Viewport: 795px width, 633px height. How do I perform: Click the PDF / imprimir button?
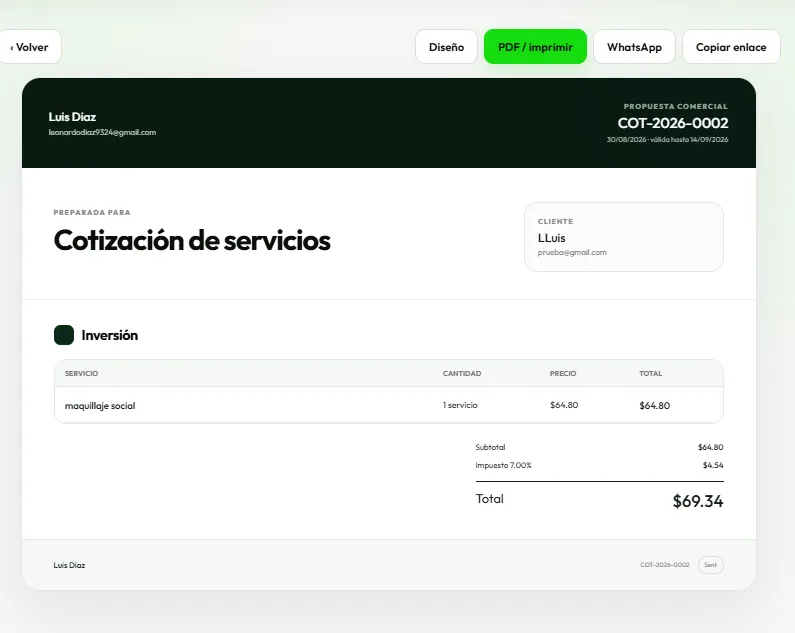pos(535,47)
